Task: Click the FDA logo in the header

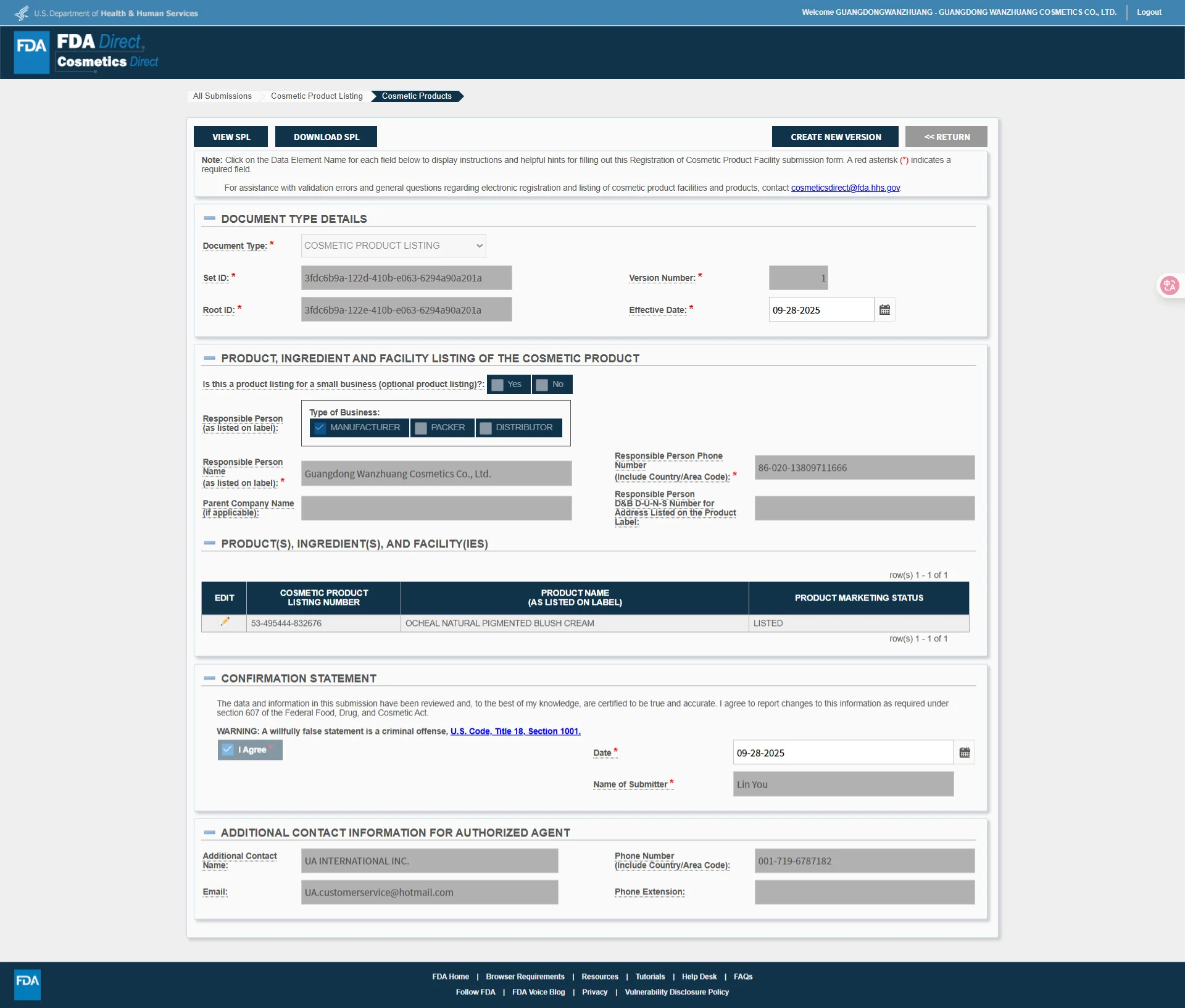Action: (x=31, y=52)
